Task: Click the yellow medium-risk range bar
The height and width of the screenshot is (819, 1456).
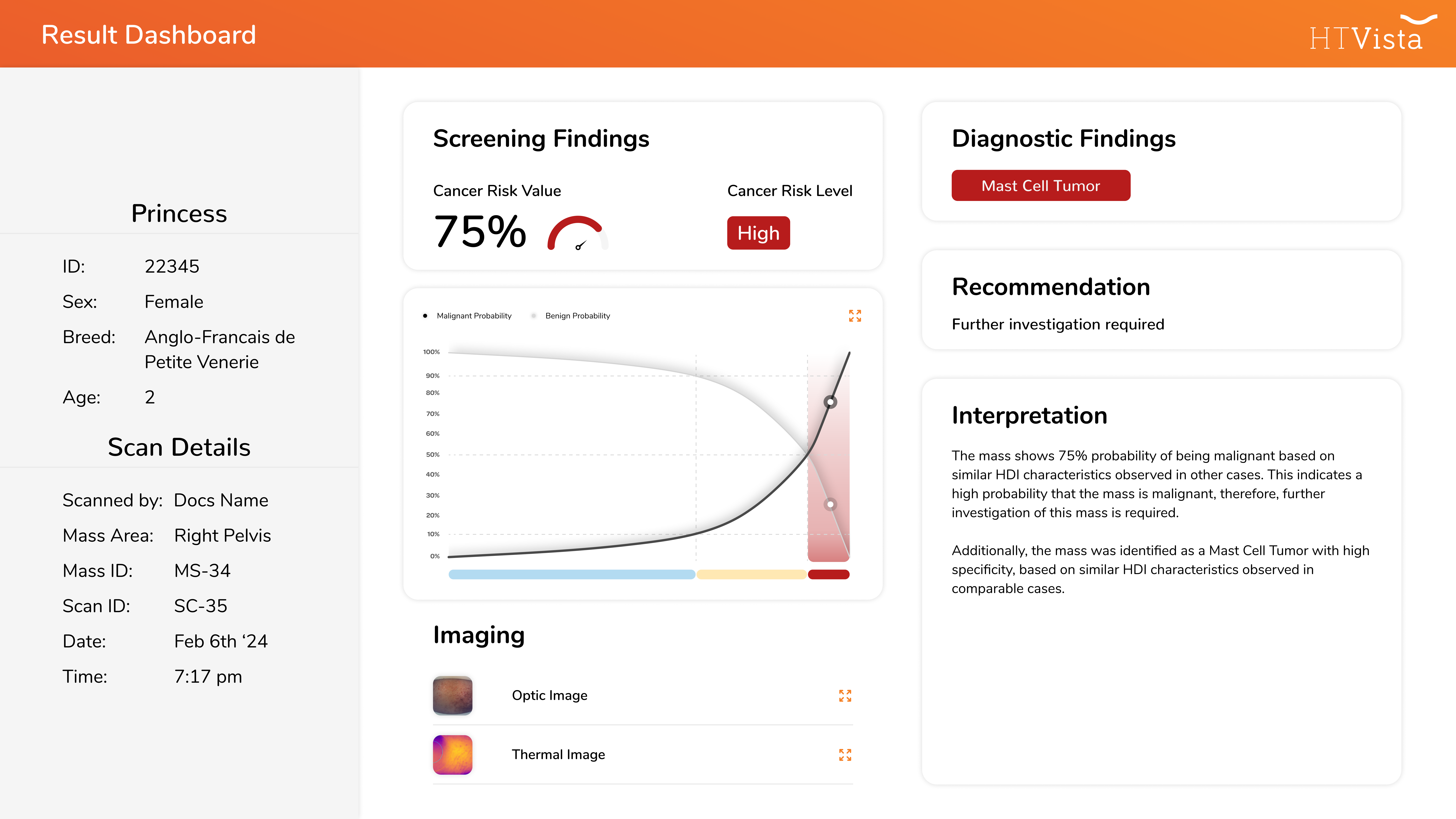Action: coord(751,574)
